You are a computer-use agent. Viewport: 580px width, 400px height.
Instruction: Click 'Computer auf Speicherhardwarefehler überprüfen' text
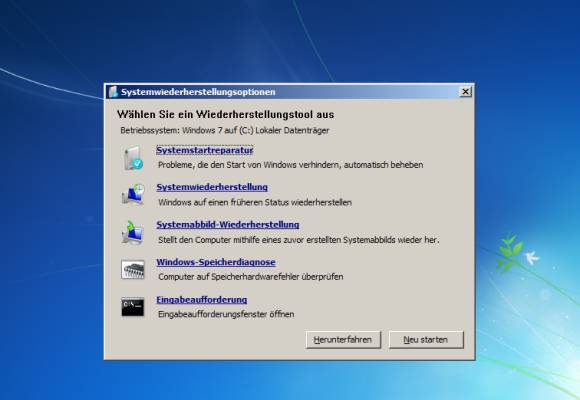pyautogui.click(x=251, y=277)
